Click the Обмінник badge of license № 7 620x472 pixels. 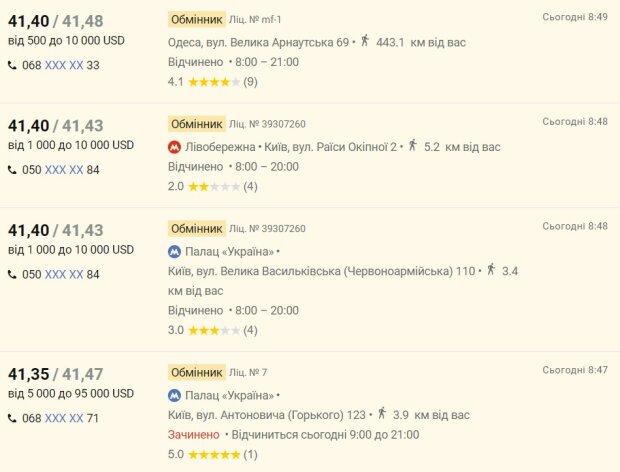pos(197,372)
